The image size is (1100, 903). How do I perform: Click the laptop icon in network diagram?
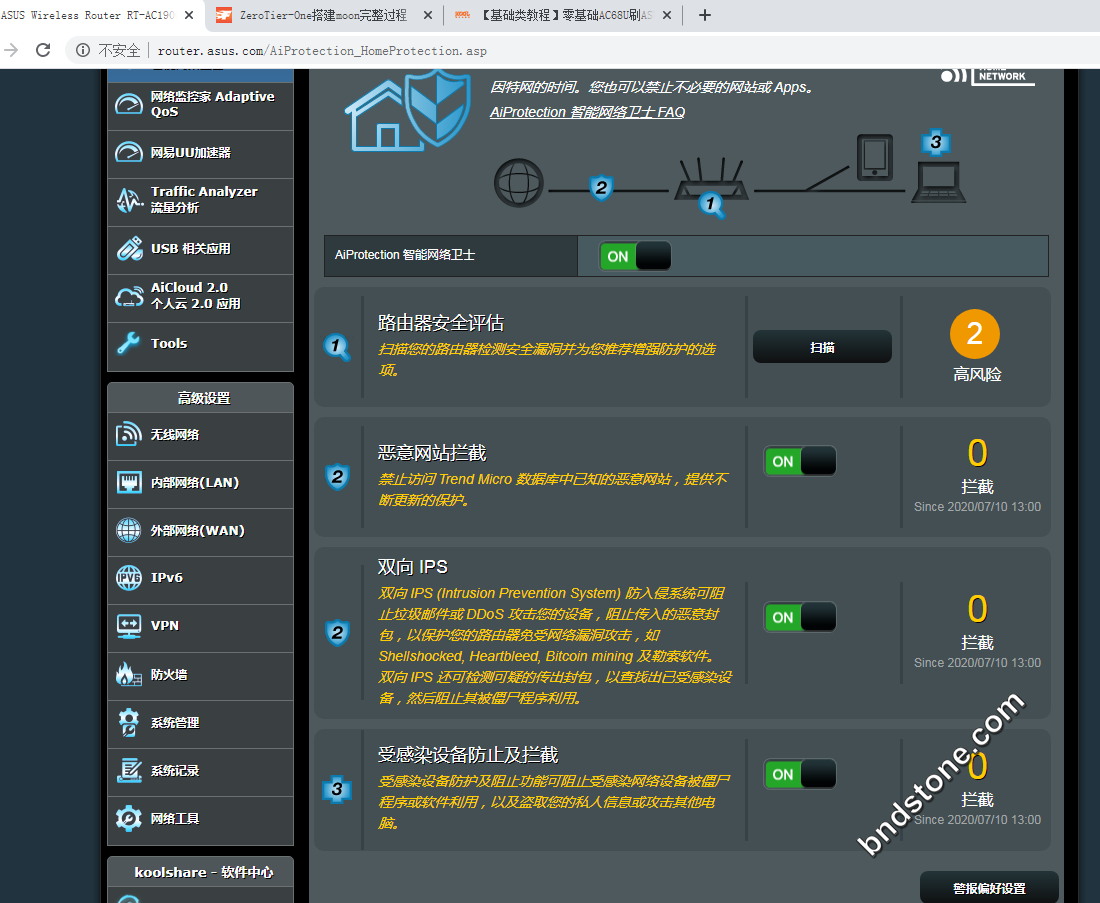click(x=939, y=182)
